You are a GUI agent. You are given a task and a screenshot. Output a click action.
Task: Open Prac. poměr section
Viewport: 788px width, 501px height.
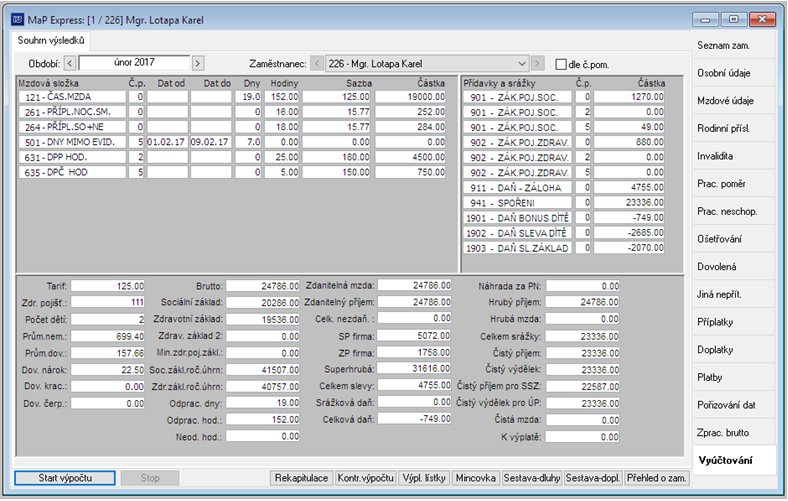click(x=734, y=183)
